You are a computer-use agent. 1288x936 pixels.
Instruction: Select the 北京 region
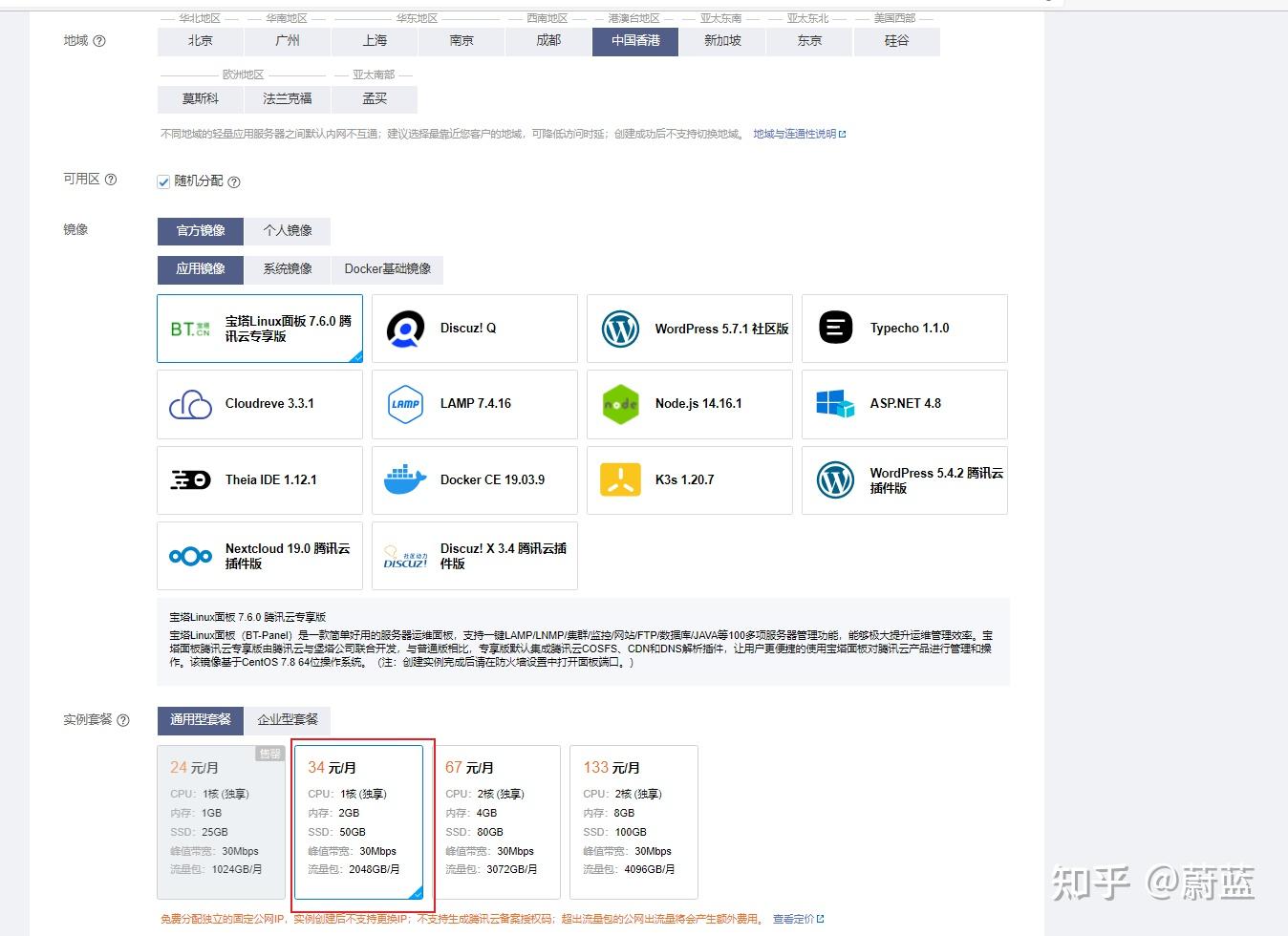(201, 41)
